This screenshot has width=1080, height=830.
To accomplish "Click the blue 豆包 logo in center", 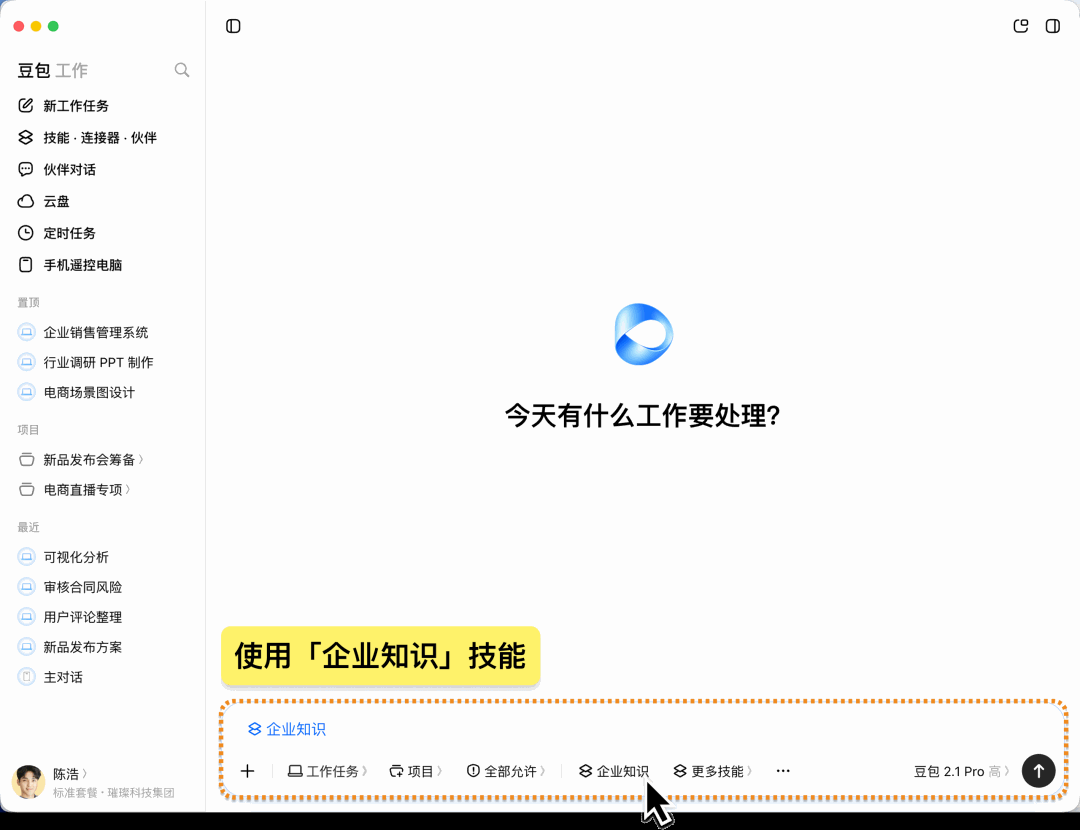I will coord(643,334).
